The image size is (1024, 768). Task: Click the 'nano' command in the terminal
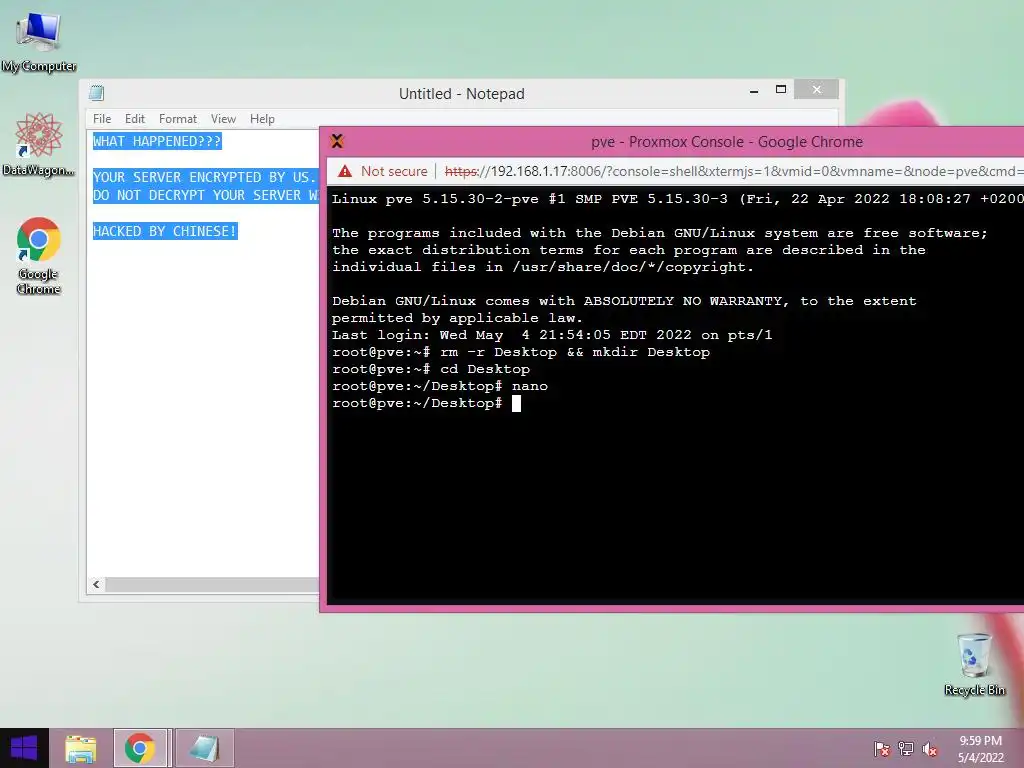(530, 386)
